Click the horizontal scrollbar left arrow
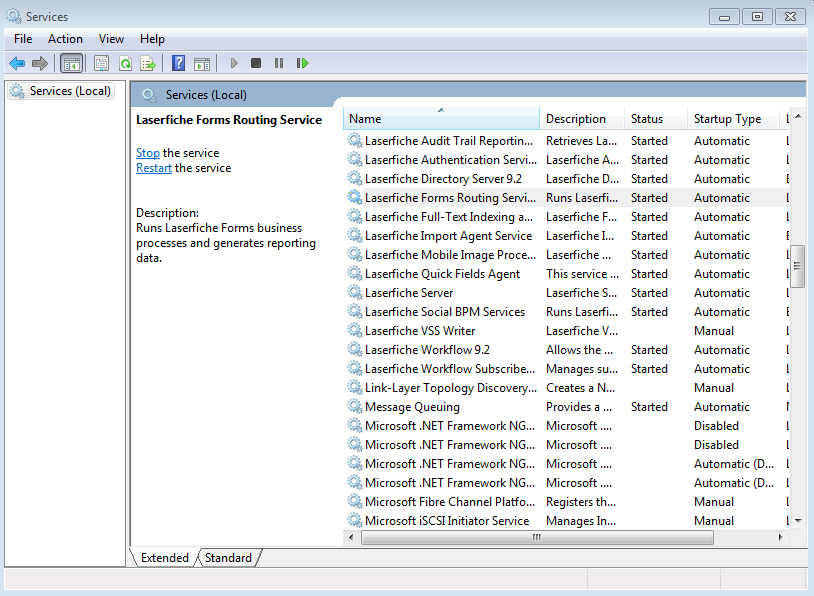The height and width of the screenshot is (596, 814). (351, 537)
